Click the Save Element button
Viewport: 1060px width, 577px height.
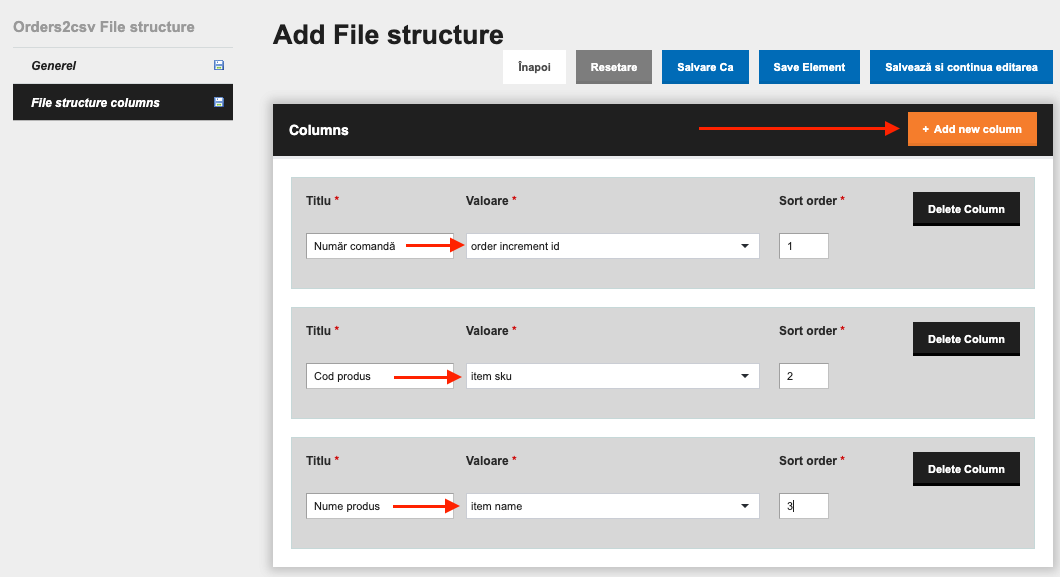pos(809,67)
